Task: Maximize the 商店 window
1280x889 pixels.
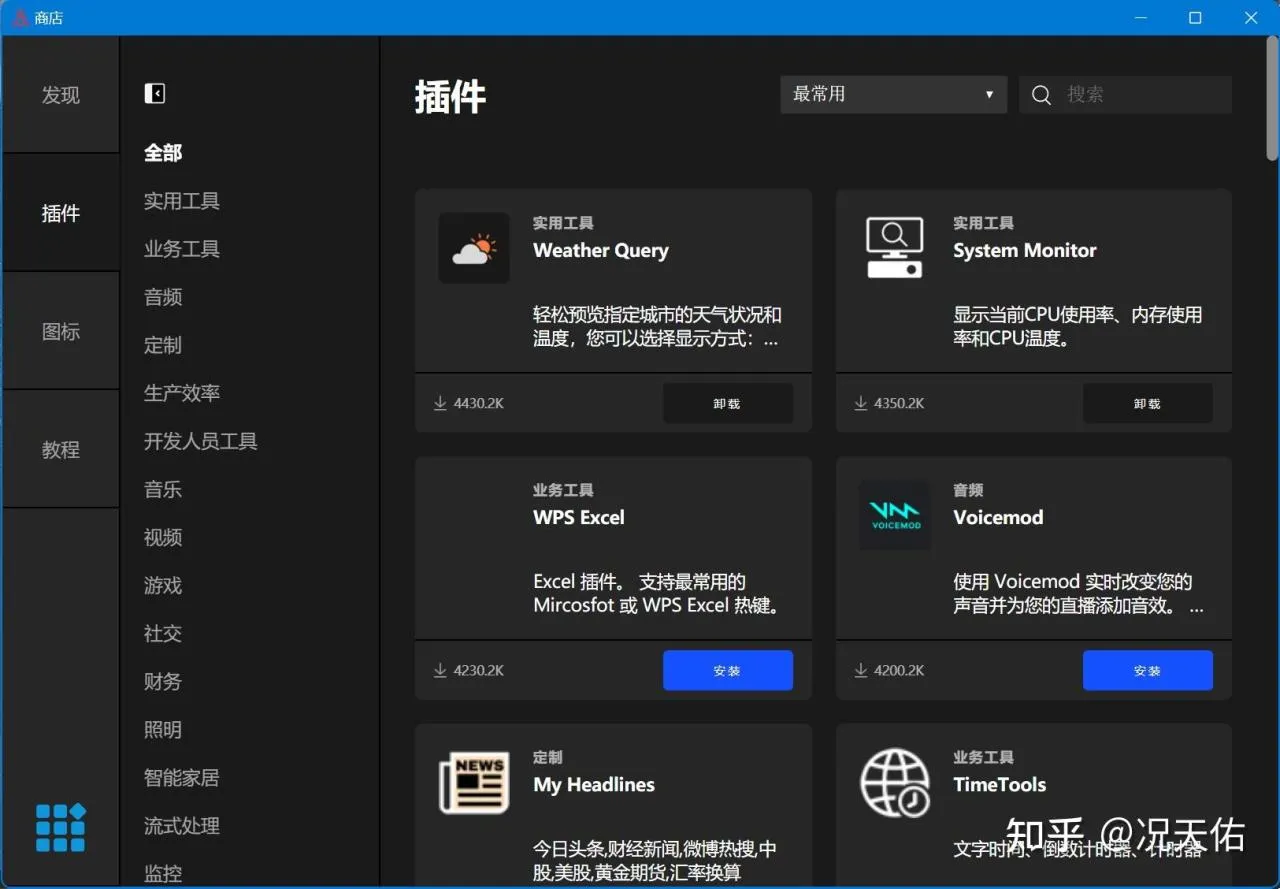Action: point(1195,18)
